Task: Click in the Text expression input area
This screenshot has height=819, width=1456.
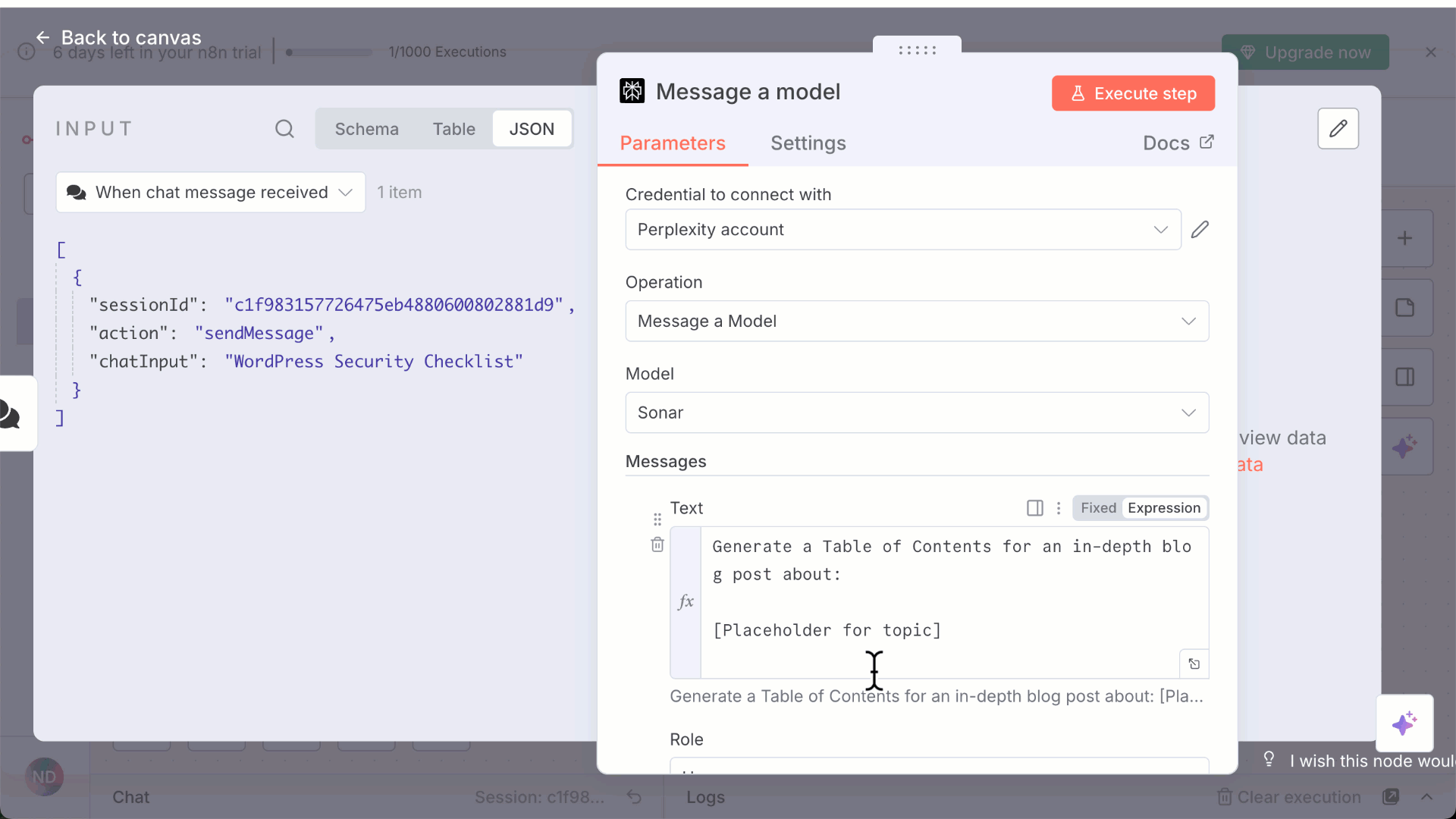Action: (940, 599)
